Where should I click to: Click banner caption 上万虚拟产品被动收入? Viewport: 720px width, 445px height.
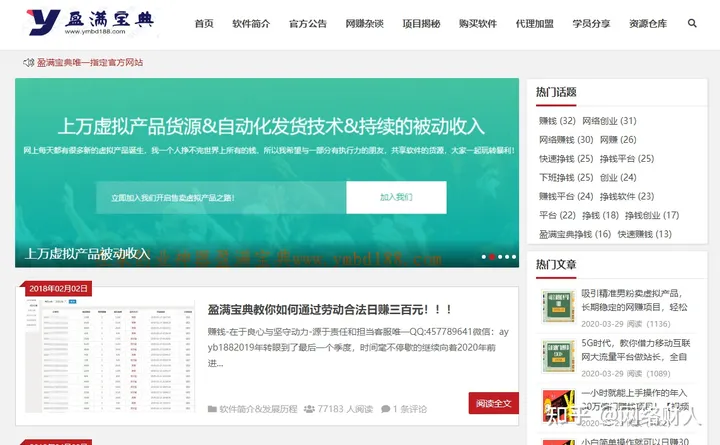click(x=87, y=253)
